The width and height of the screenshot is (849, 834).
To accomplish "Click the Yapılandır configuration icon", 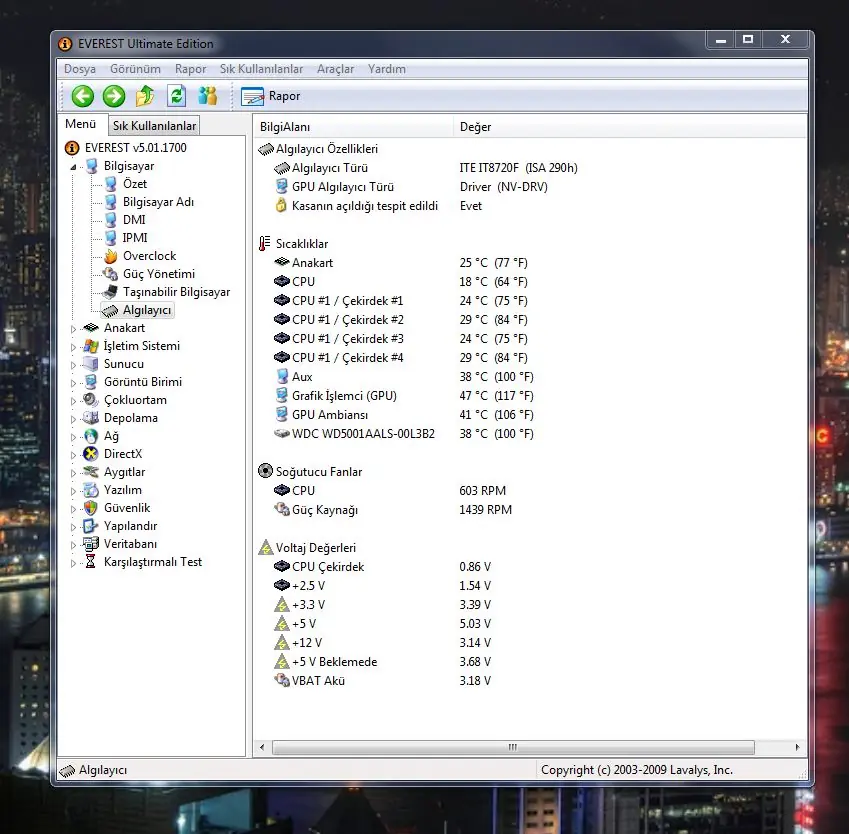I will pyautogui.click(x=90, y=525).
